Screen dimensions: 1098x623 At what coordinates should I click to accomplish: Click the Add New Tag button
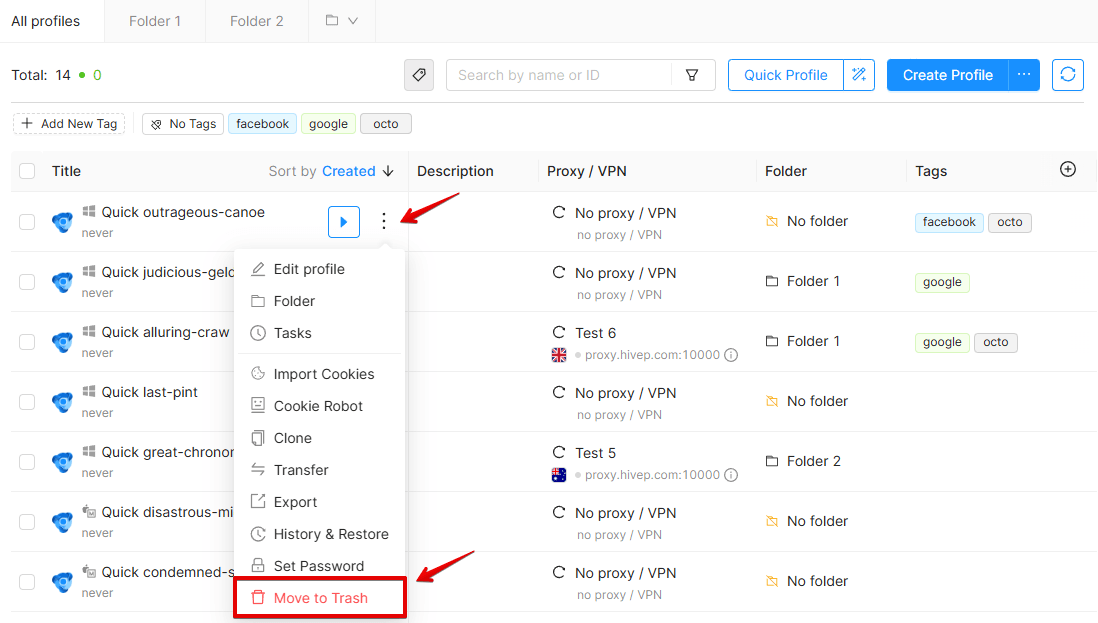(x=69, y=124)
